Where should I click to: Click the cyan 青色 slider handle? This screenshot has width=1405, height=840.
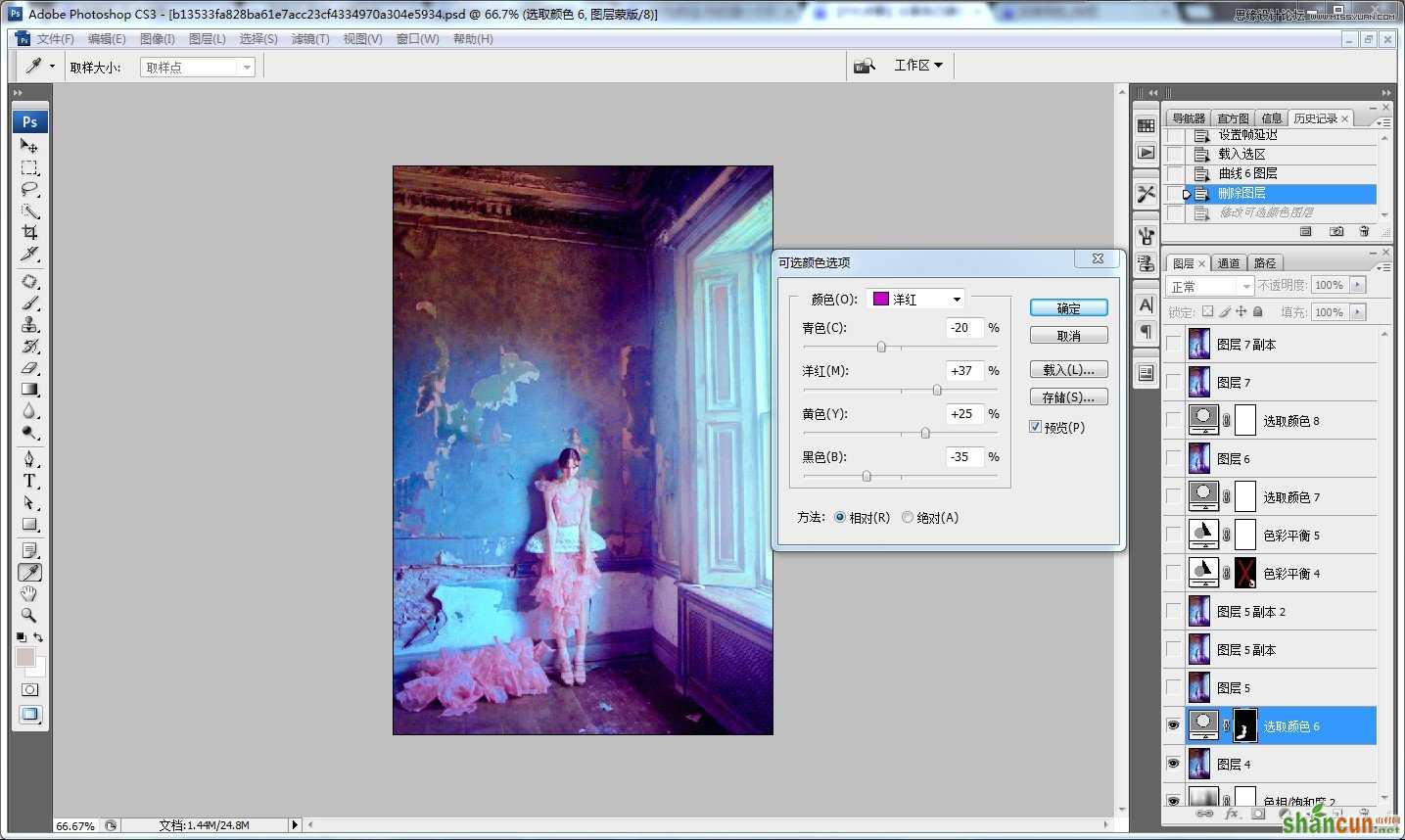[881, 347]
